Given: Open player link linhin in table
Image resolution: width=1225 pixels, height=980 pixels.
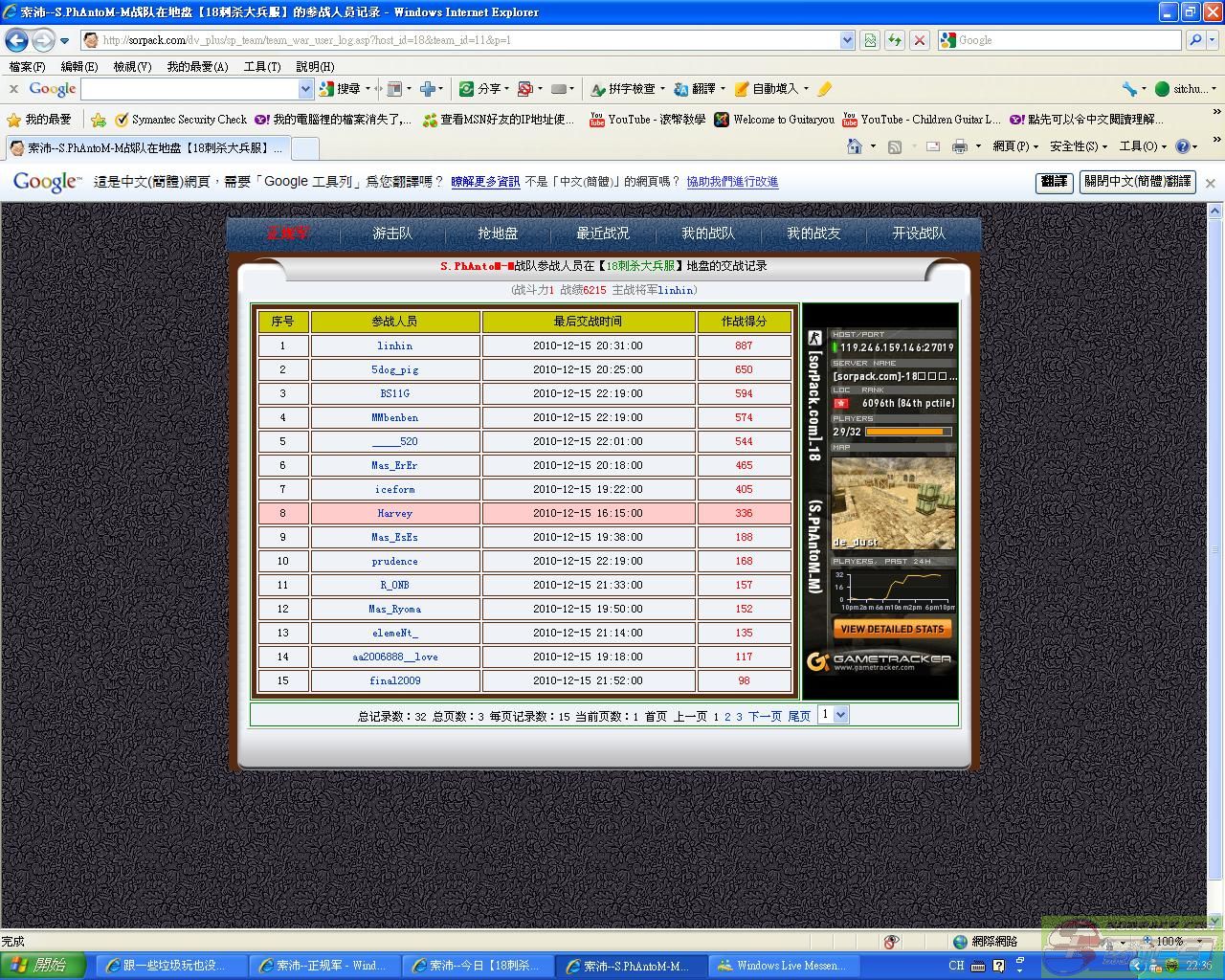Looking at the screenshot, I should [394, 345].
